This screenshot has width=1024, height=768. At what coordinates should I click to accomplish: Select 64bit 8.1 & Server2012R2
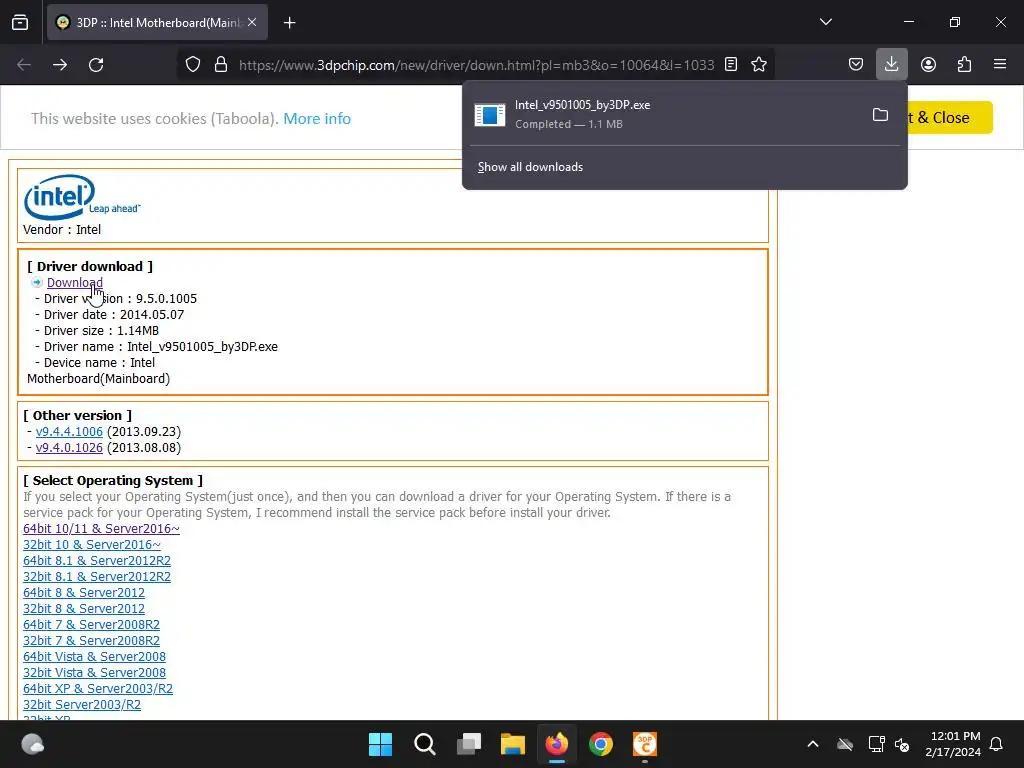(97, 561)
